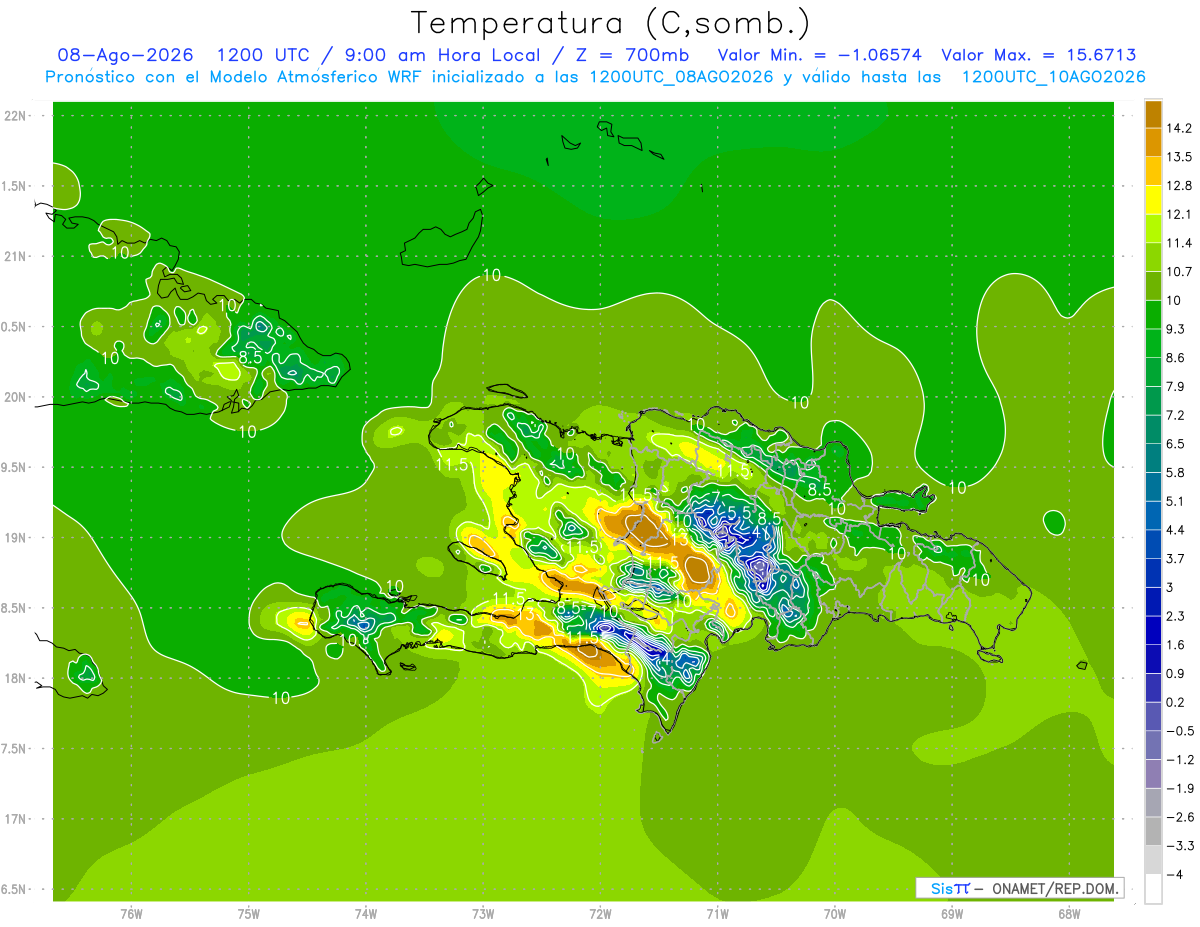Pick the gray legend color between -3.3 and -2.6
Image resolution: width=1200 pixels, height=927 pixels.
(1153, 831)
